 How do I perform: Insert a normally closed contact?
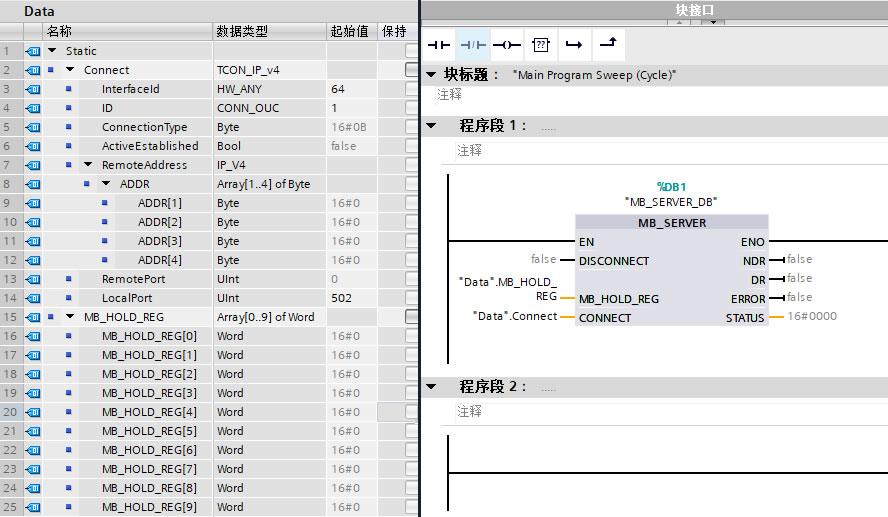point(473,45)
